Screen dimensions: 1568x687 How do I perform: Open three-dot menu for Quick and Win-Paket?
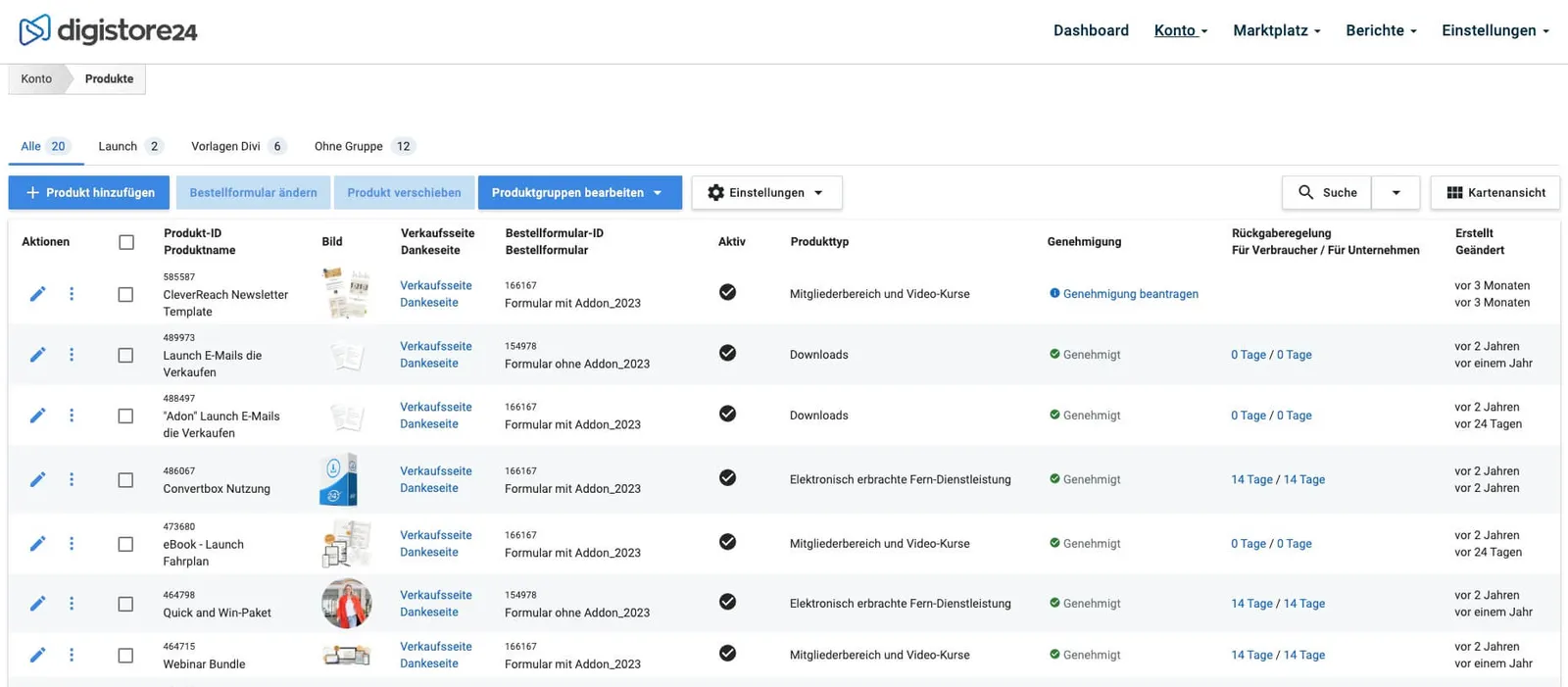tap(72, 604)
